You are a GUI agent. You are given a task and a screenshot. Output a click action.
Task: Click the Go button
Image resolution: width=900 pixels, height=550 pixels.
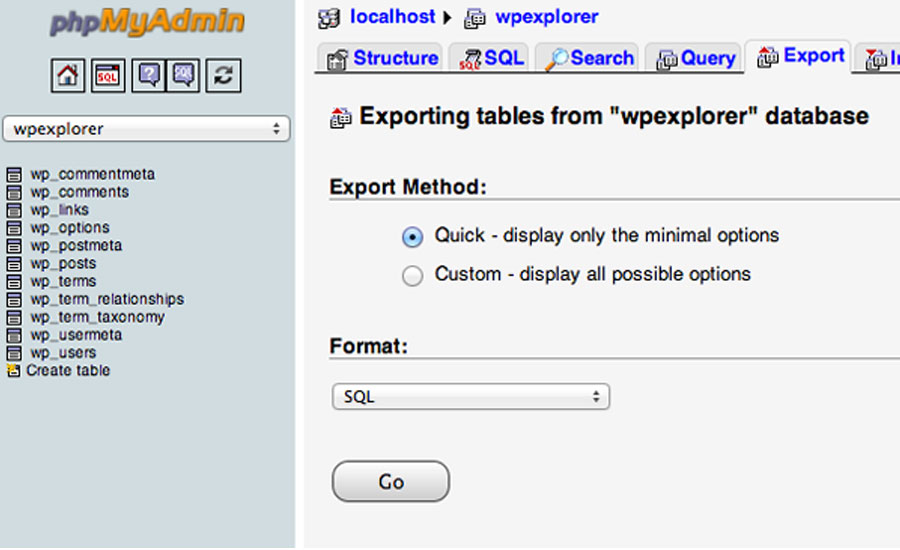(x=391, y=481)
